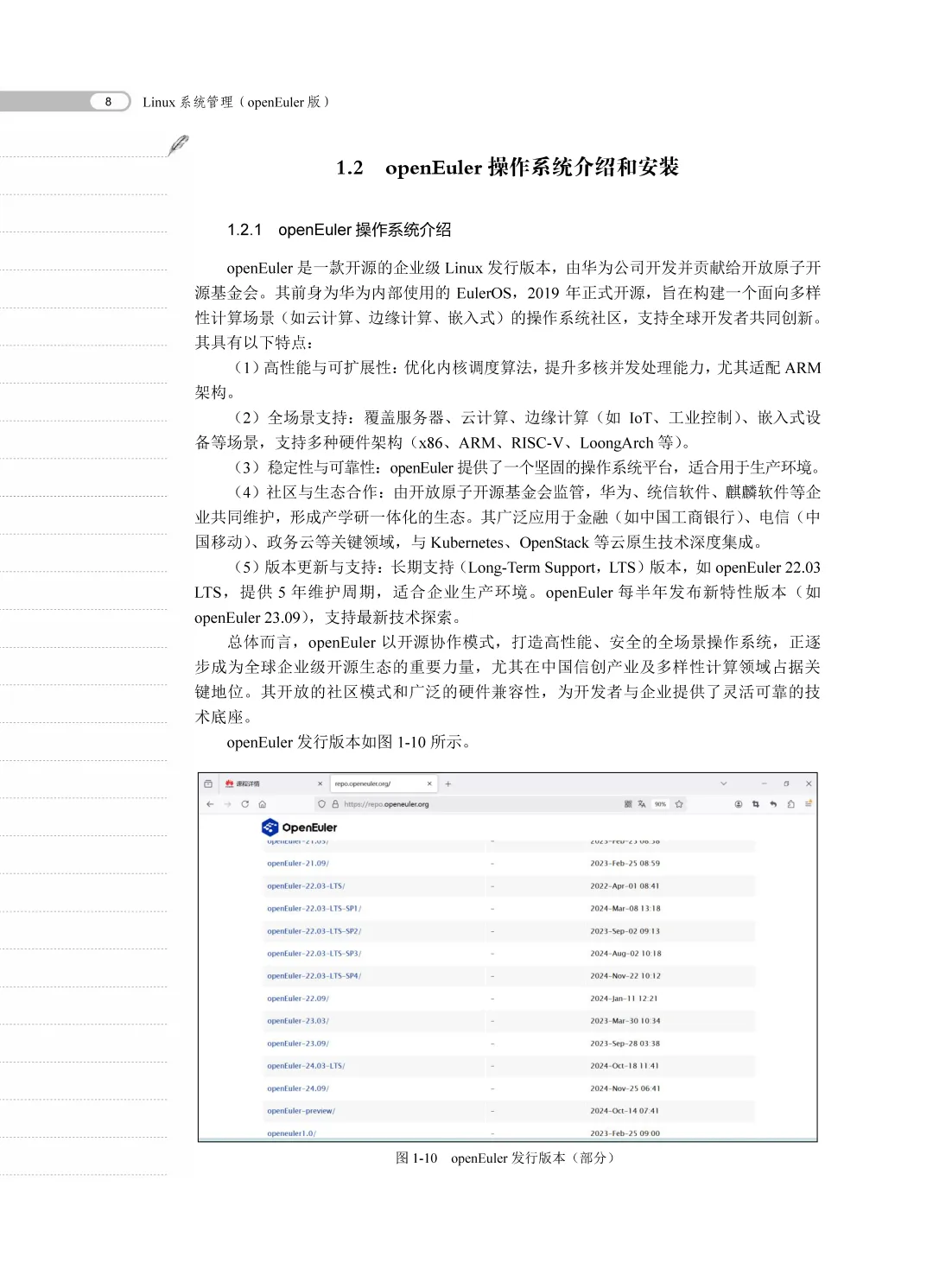This screenshot has height=1288, width=933.
Task: Open the openEuler-21.09/ directory link
Action: 298,863
